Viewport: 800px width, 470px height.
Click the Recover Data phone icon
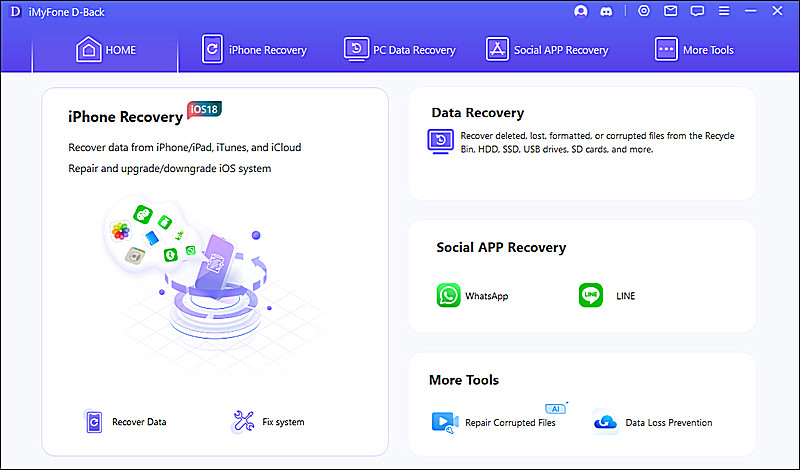pos(94,422)
